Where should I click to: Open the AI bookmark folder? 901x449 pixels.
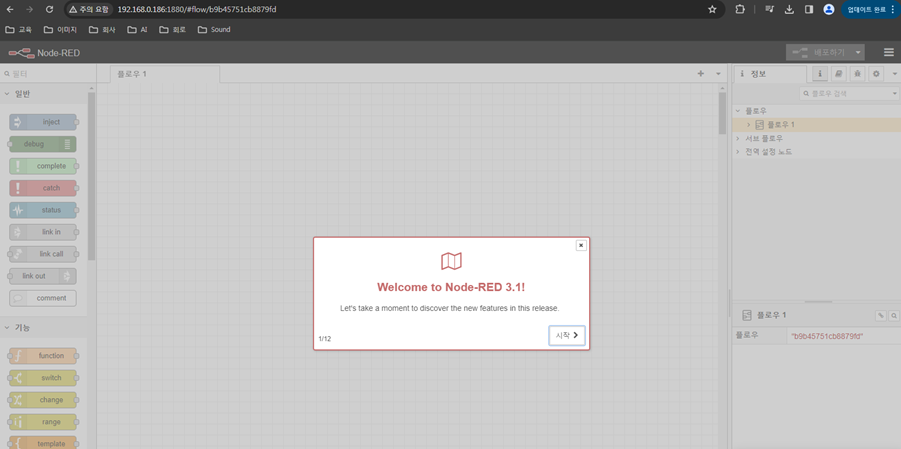138,29
